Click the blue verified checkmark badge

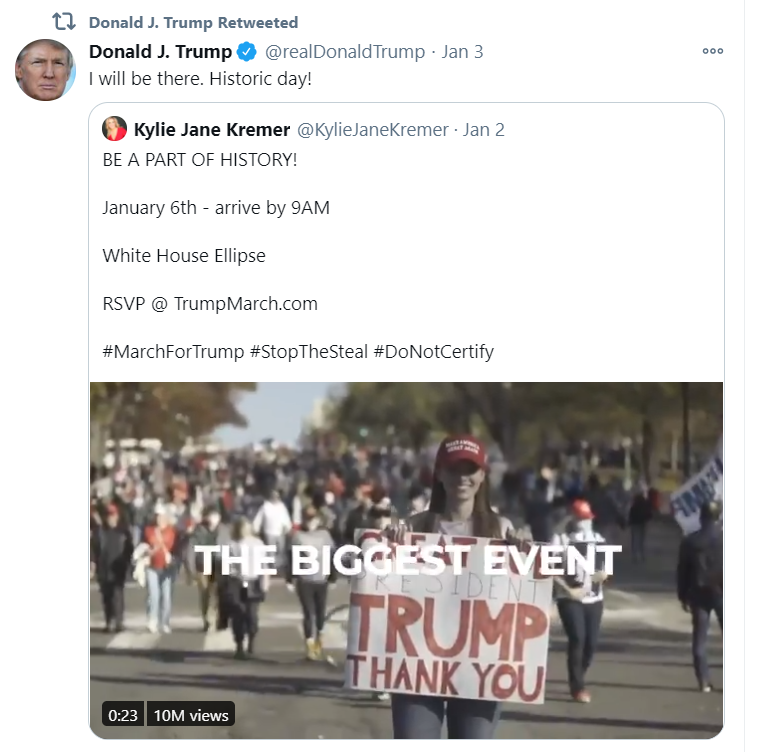(247, 52)
